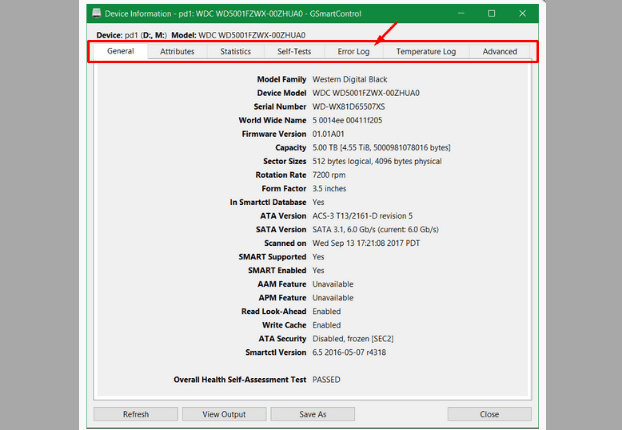This screenshot has width=622, height=430.
Task: Click the ATA Version value ACS-3
Action: pyautogui.click(x=363, y=216)
